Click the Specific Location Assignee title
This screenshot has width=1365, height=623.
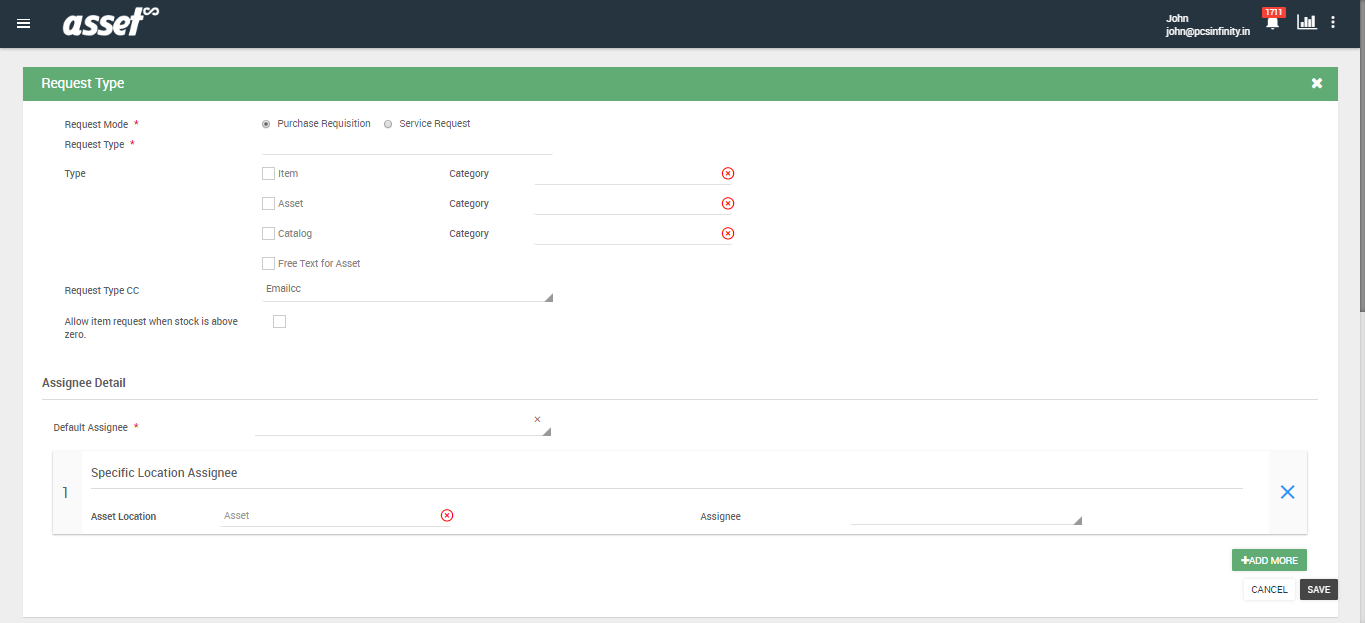tap(164, 472)
